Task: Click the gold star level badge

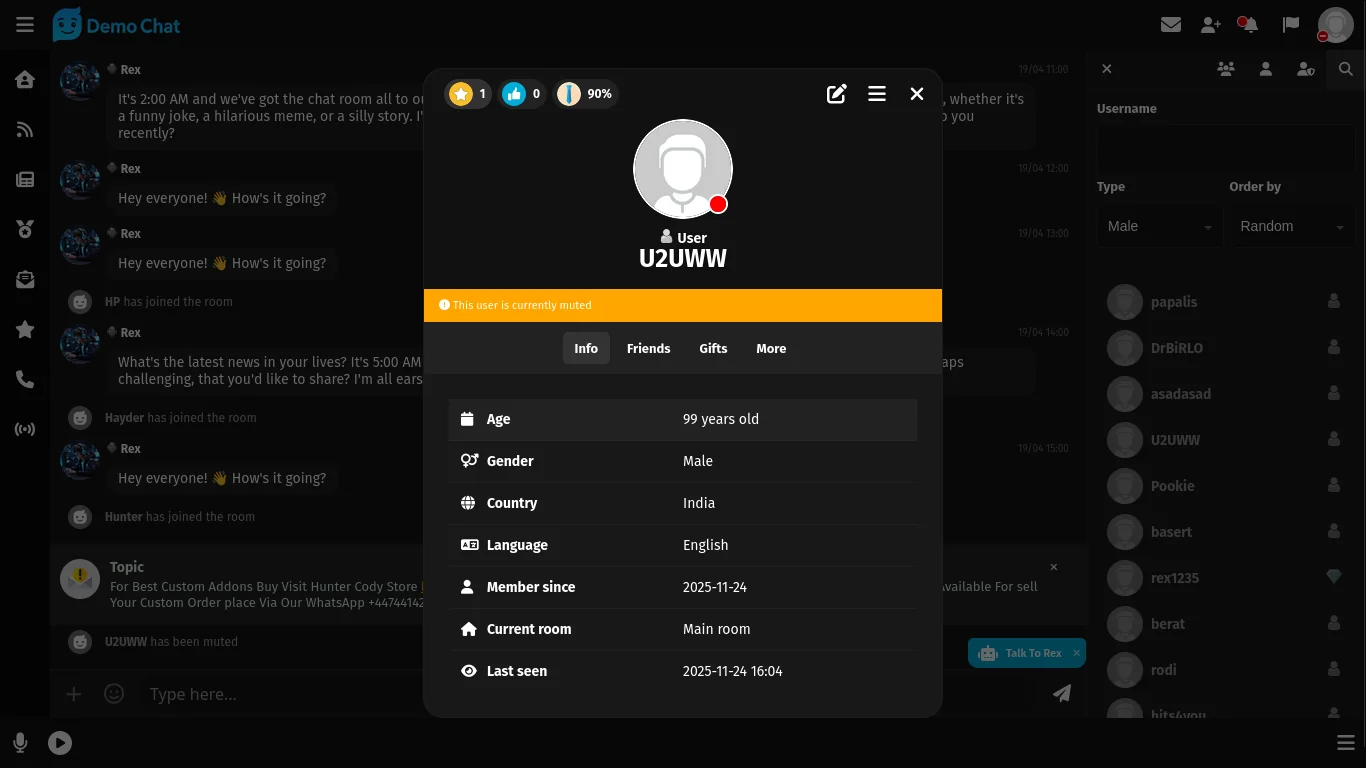Action: pos(467,94)
